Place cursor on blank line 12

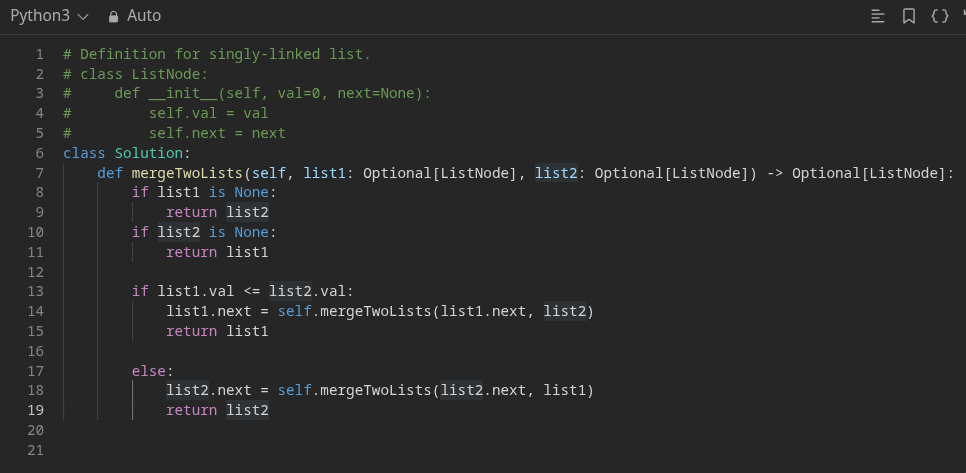[493, 272]
